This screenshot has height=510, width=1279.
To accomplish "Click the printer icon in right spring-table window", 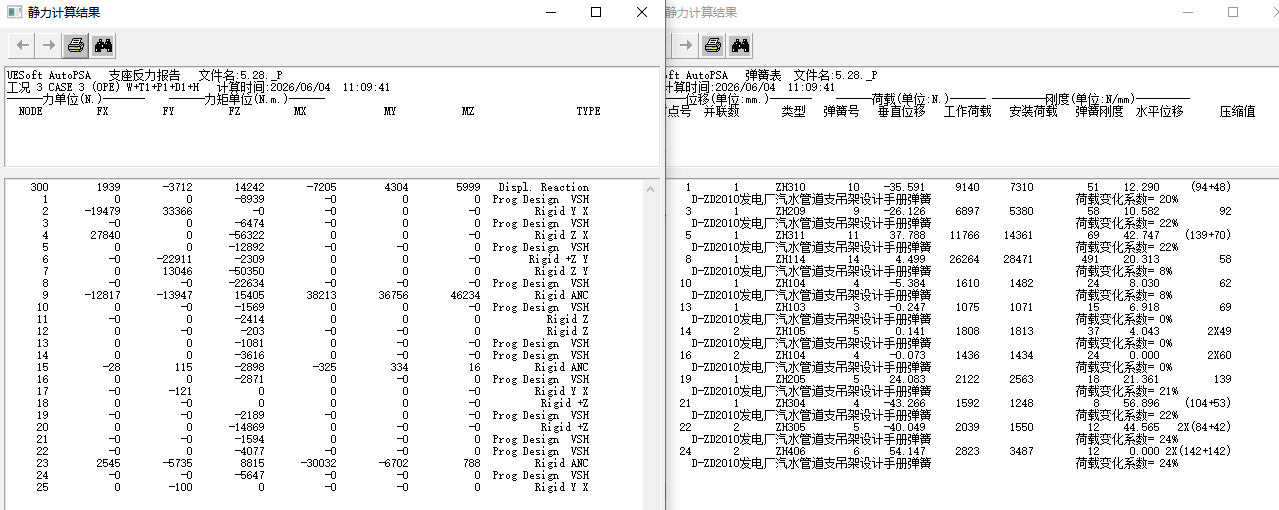I will click(x=712, y=45).
